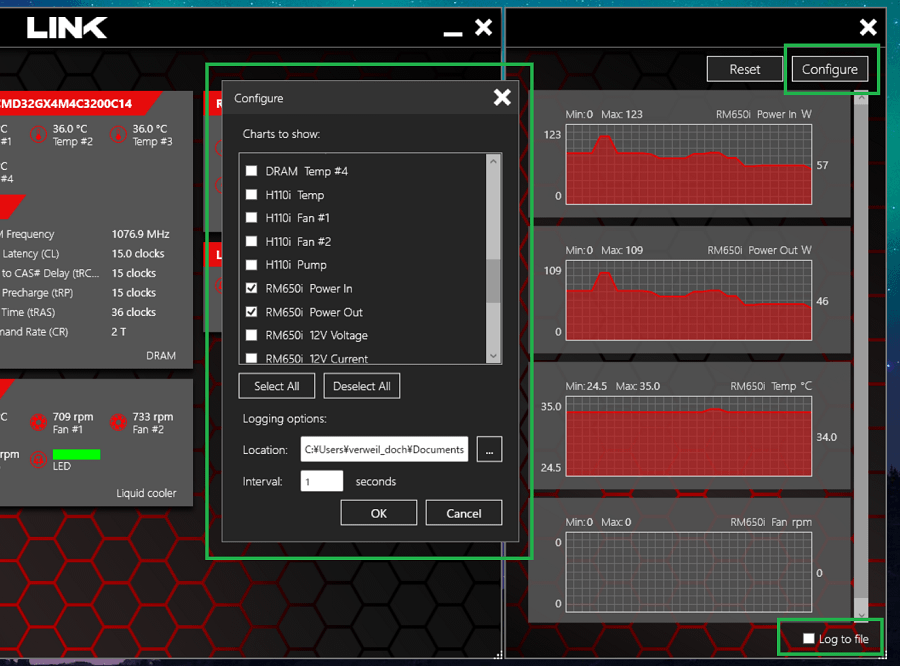Click the RM650i Temp °C chart

[689, 436]
